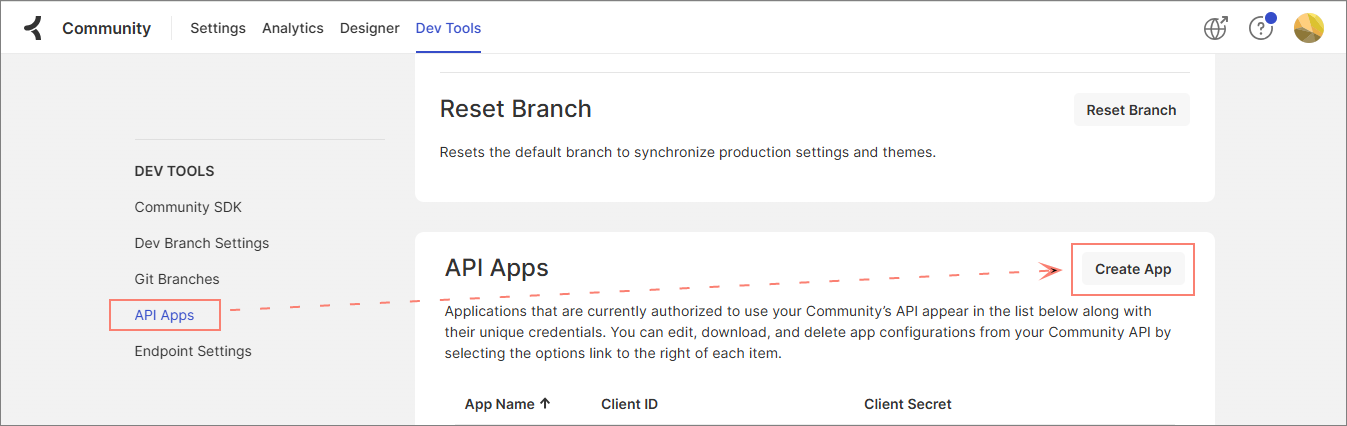The image size is (1347, 426).
Task: Click the App Name sort arrow
Action: 545,404
